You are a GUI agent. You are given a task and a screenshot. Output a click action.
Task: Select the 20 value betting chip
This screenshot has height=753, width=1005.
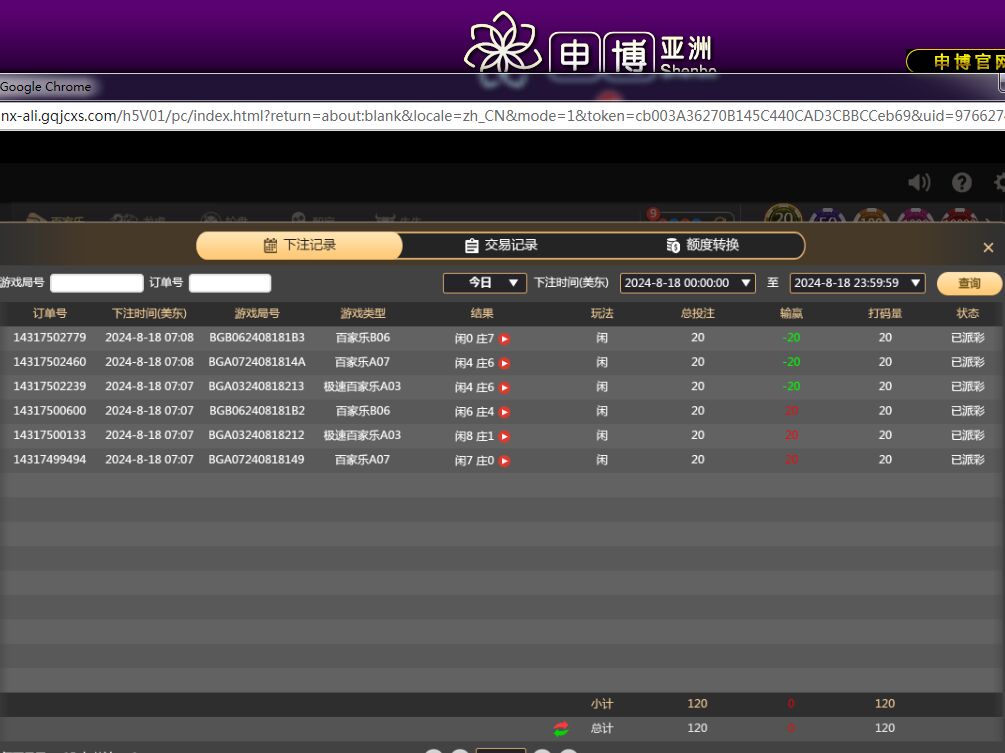[783, 217]
